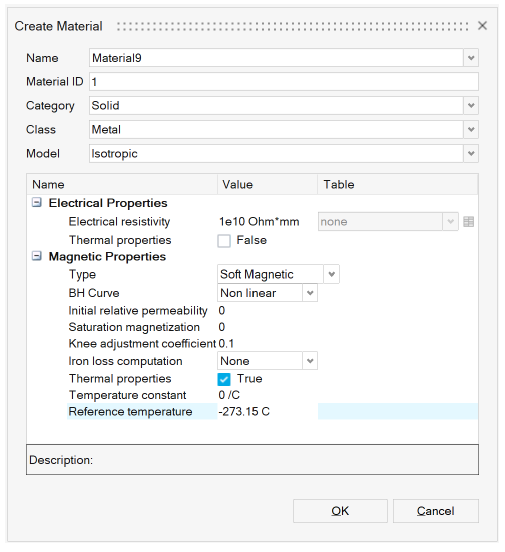The image size is (505, 552).
Task: Open the magnetic Type dropdown
Action: tap(331, 274)
